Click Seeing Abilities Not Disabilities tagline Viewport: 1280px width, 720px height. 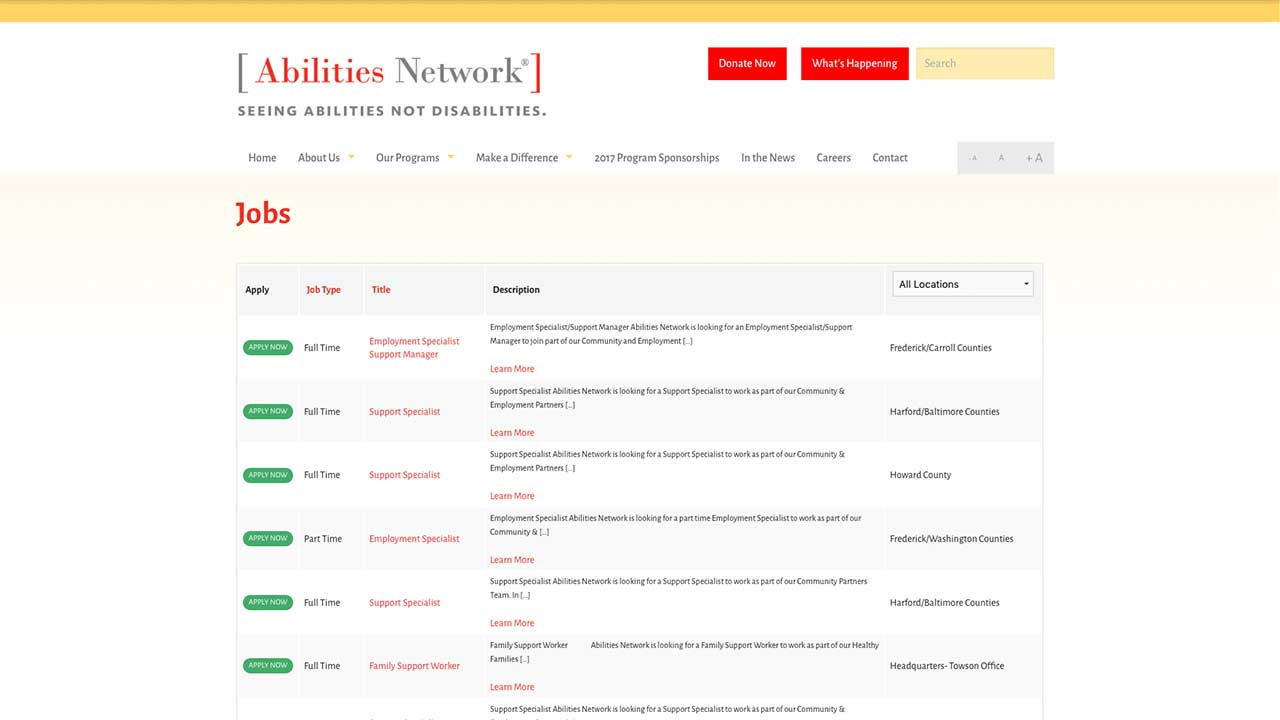tap(392, 111)
